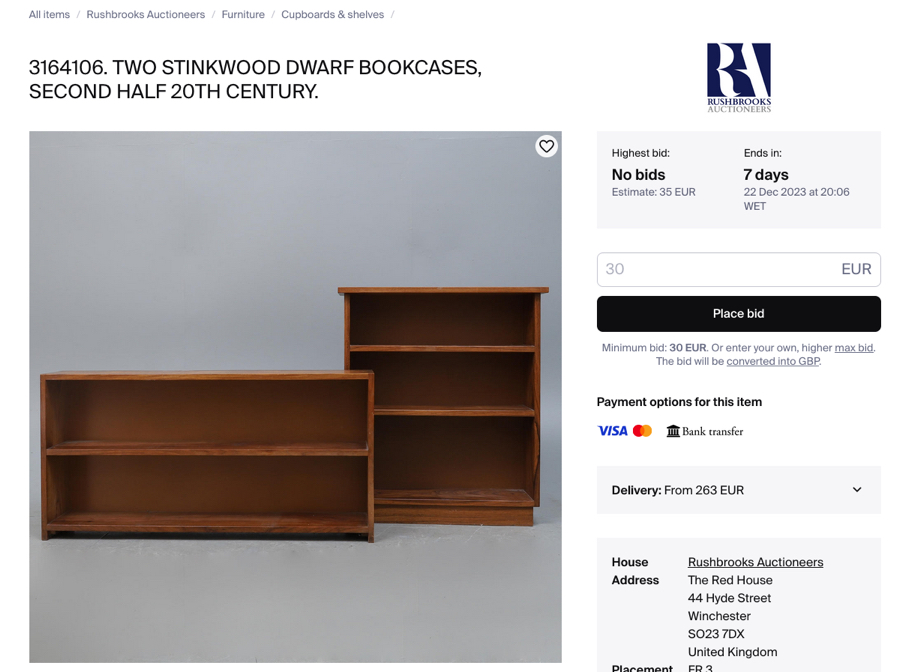Open Delivery: From 263 EUR section
Image resolution: width=903 pixels, height=672 pixels.
(x=738, y=490)
